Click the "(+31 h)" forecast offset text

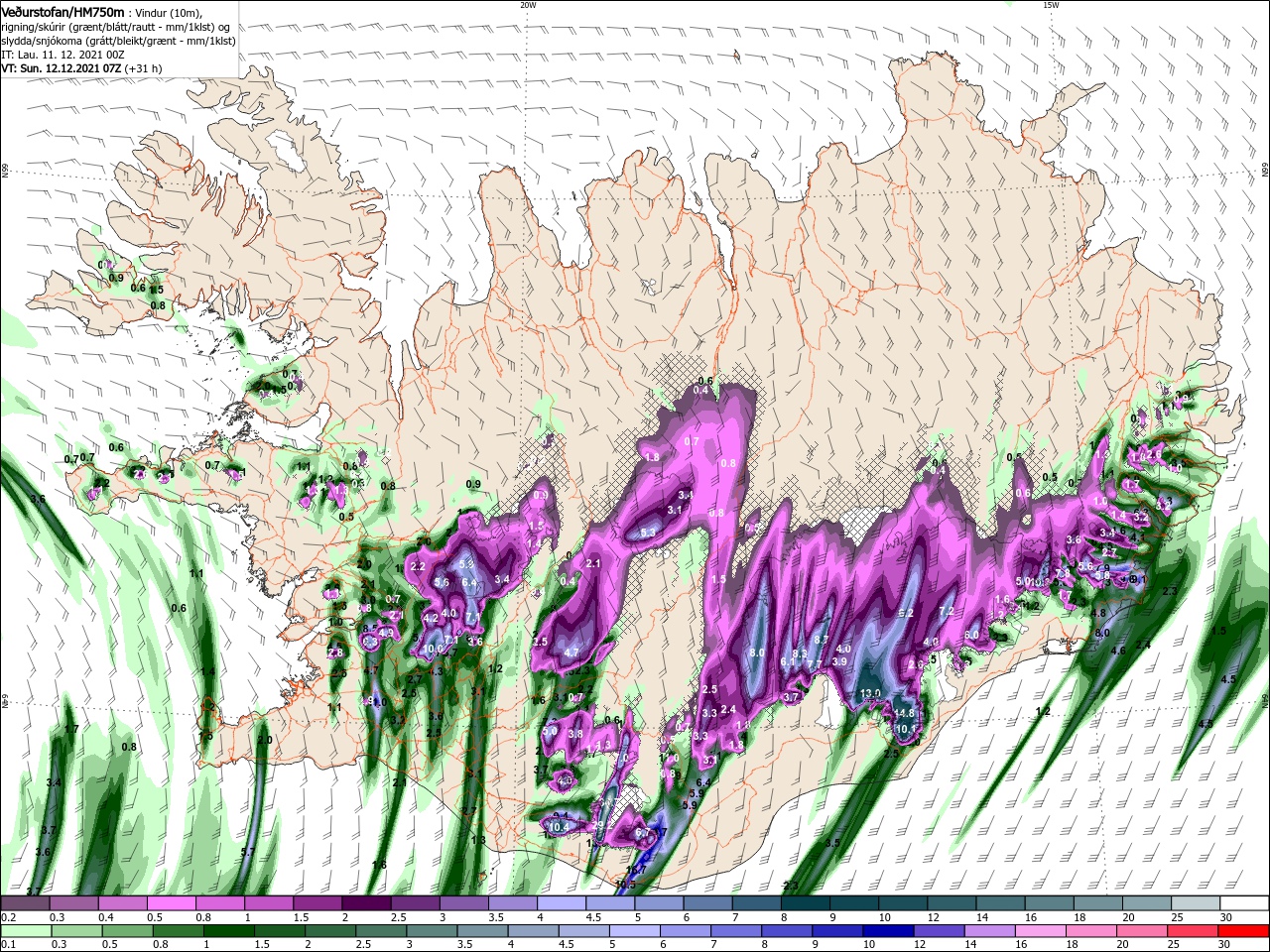(143, 68)
